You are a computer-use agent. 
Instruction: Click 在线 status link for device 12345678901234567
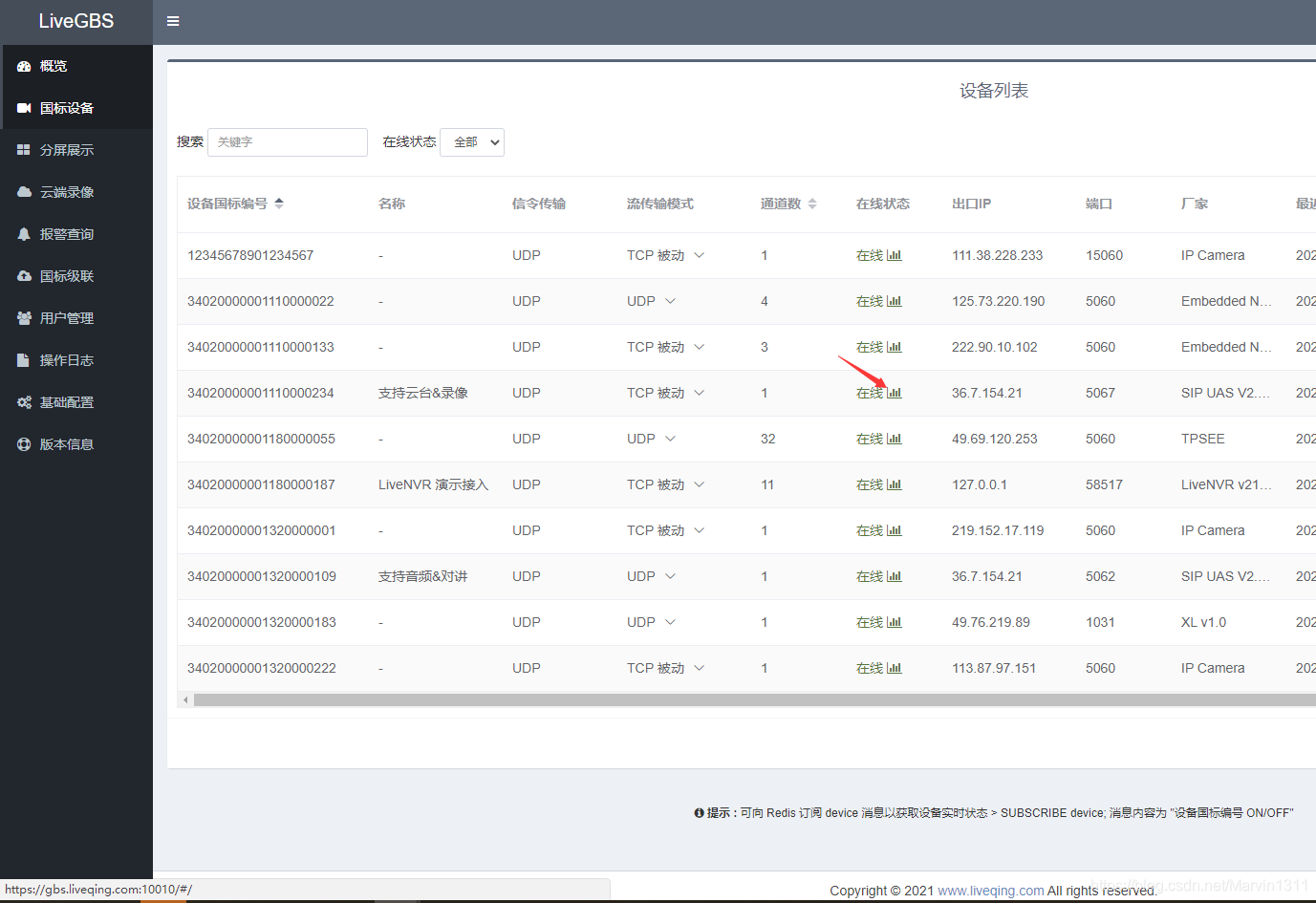point(870,255)
